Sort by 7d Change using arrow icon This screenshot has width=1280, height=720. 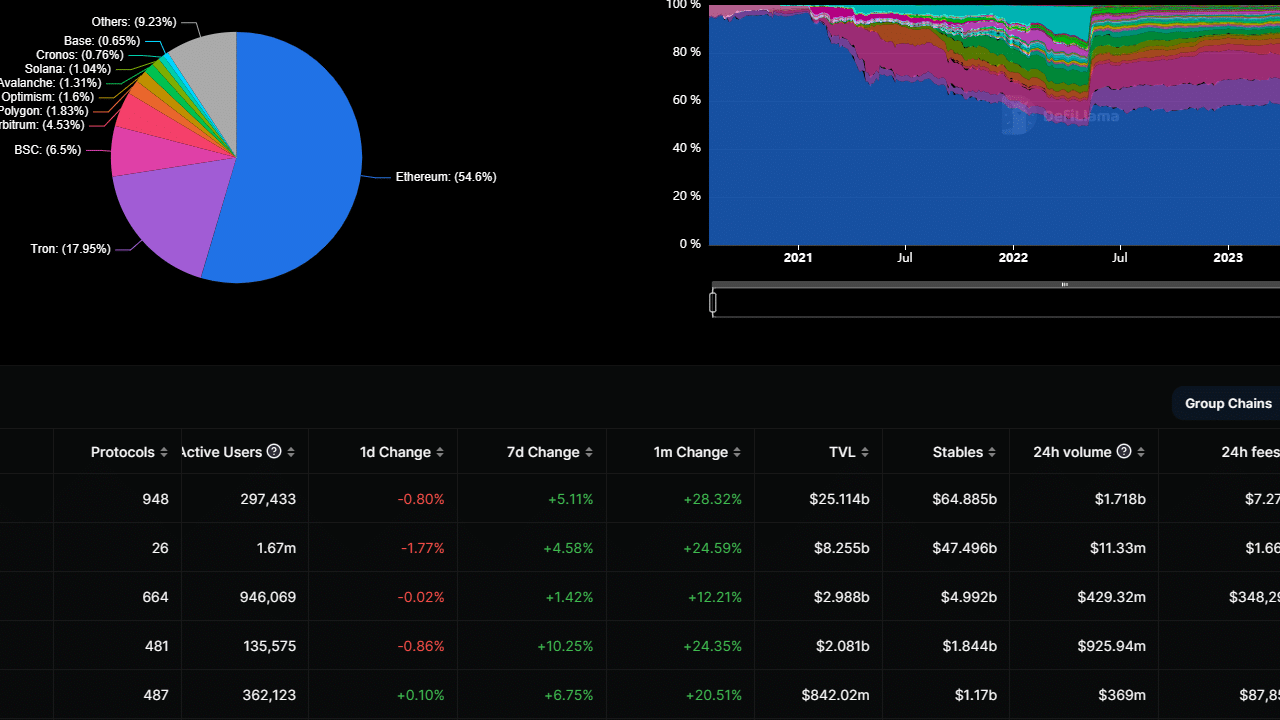click(589, 452)
